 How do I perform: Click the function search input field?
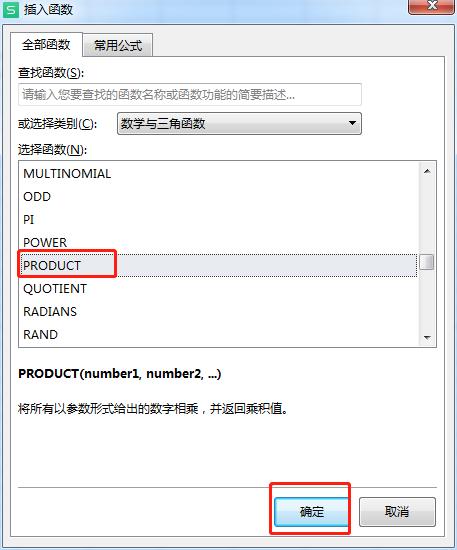190,94
